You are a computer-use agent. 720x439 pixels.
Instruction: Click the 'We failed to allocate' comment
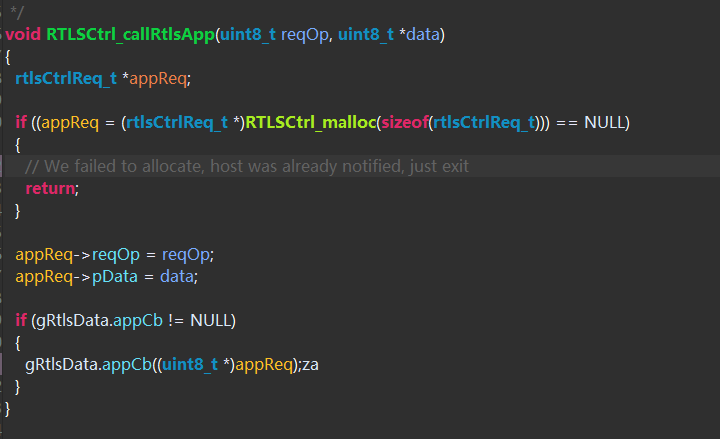point(247,166)
